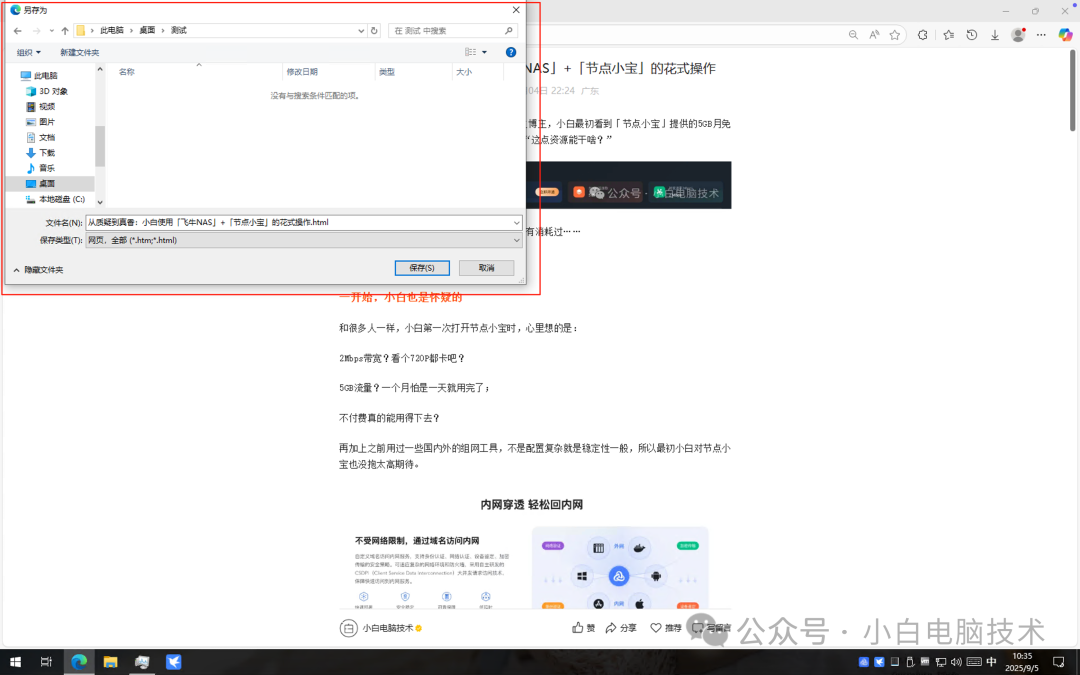Click the 保存(S) button
1080x675 pixels.
tap(422, 268)
